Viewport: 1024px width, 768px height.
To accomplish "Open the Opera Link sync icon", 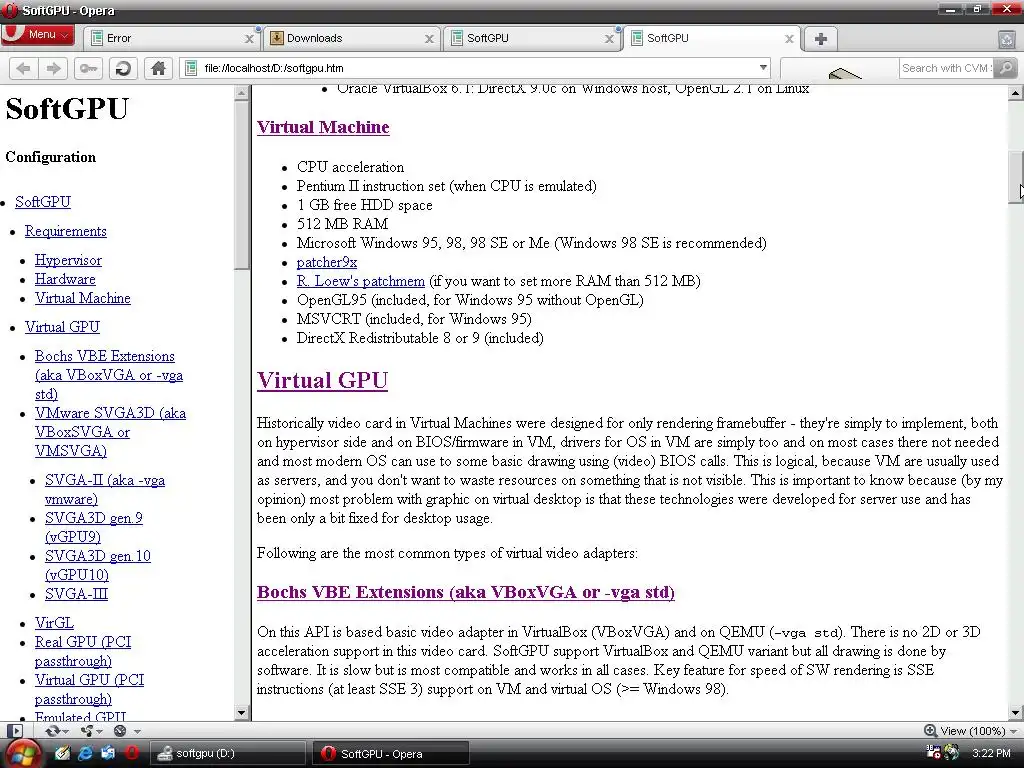I will tap(52, 731).
